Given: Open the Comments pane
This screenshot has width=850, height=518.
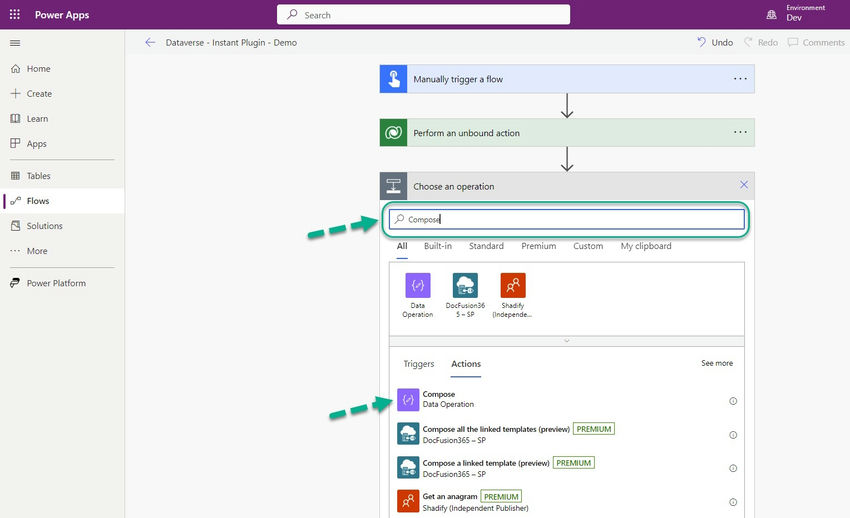Looking at the screenshot, I should (x=816, y=42).
